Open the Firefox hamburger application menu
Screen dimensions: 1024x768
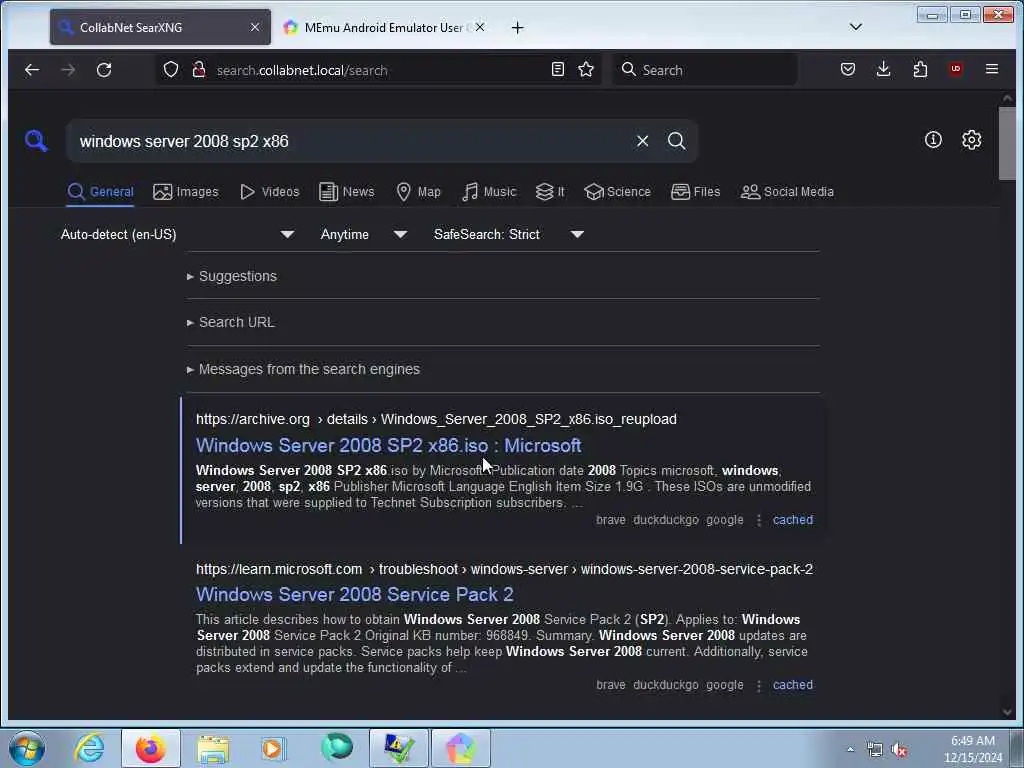pyautogui.click(x=991, y=69)
